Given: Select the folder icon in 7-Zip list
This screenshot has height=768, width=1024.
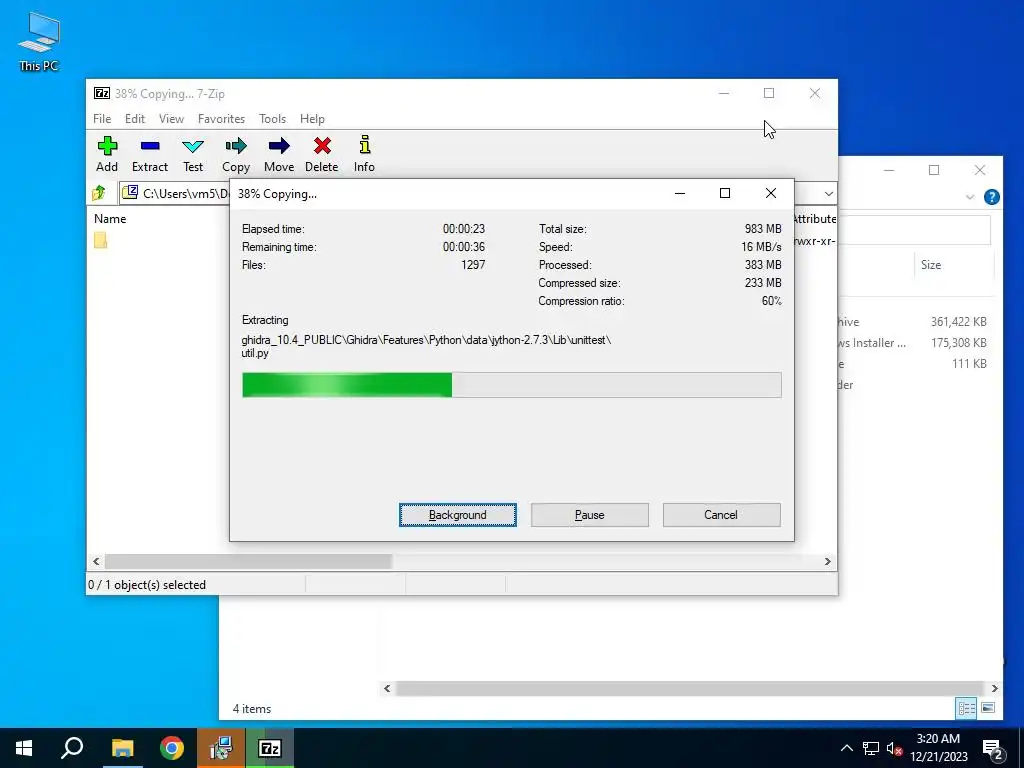Looking at the screenshot, I should [x=101, y=240].
